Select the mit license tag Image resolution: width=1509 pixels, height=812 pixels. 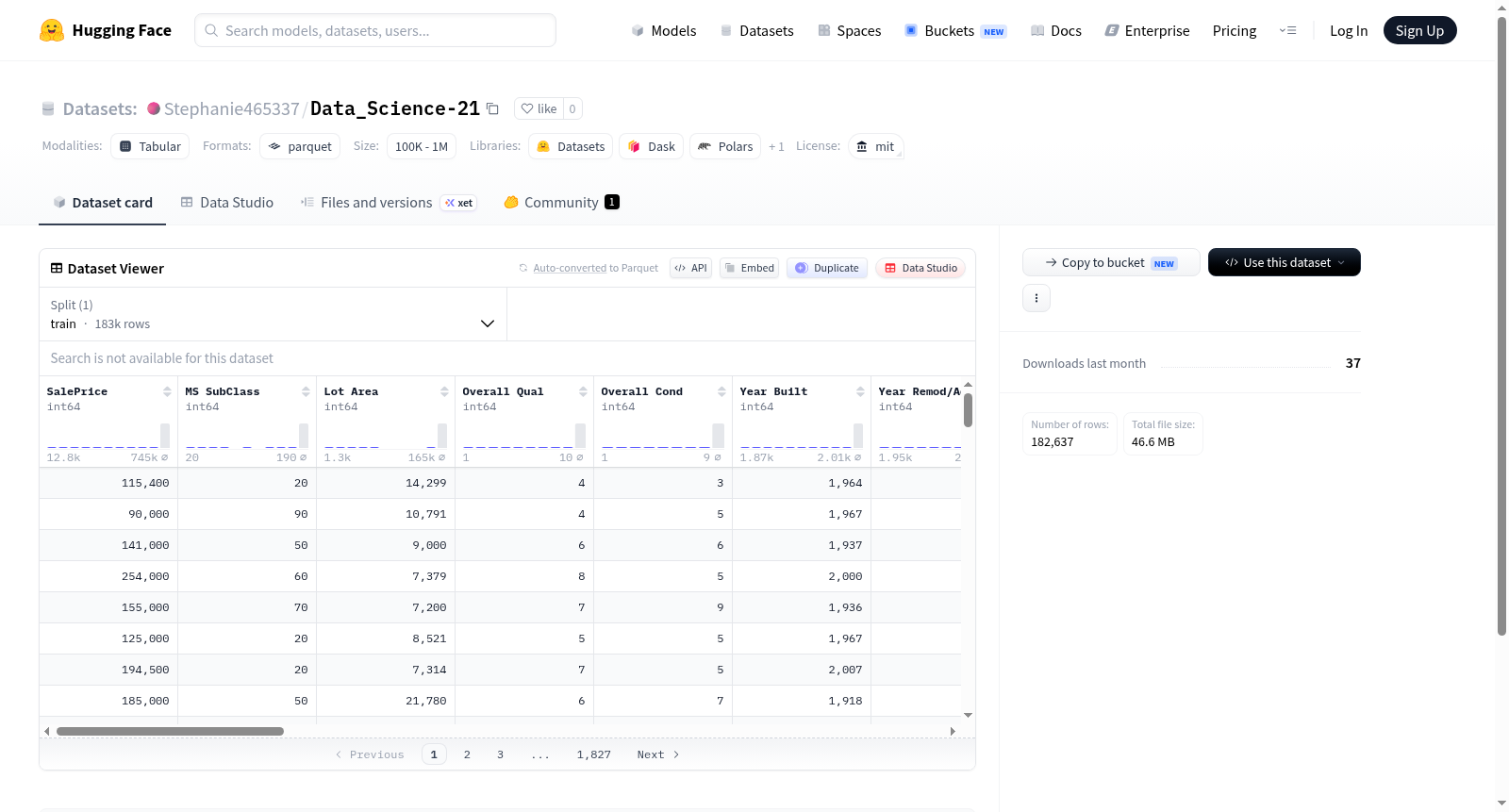875,146
